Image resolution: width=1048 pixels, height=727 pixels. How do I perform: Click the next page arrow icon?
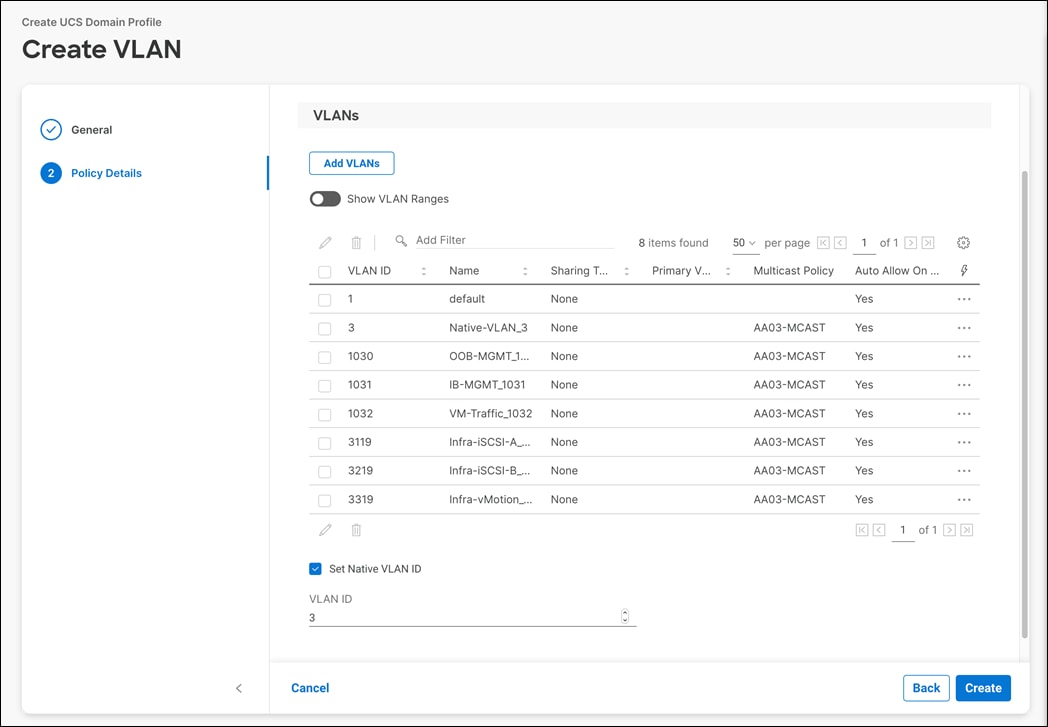tap(911, 242)
